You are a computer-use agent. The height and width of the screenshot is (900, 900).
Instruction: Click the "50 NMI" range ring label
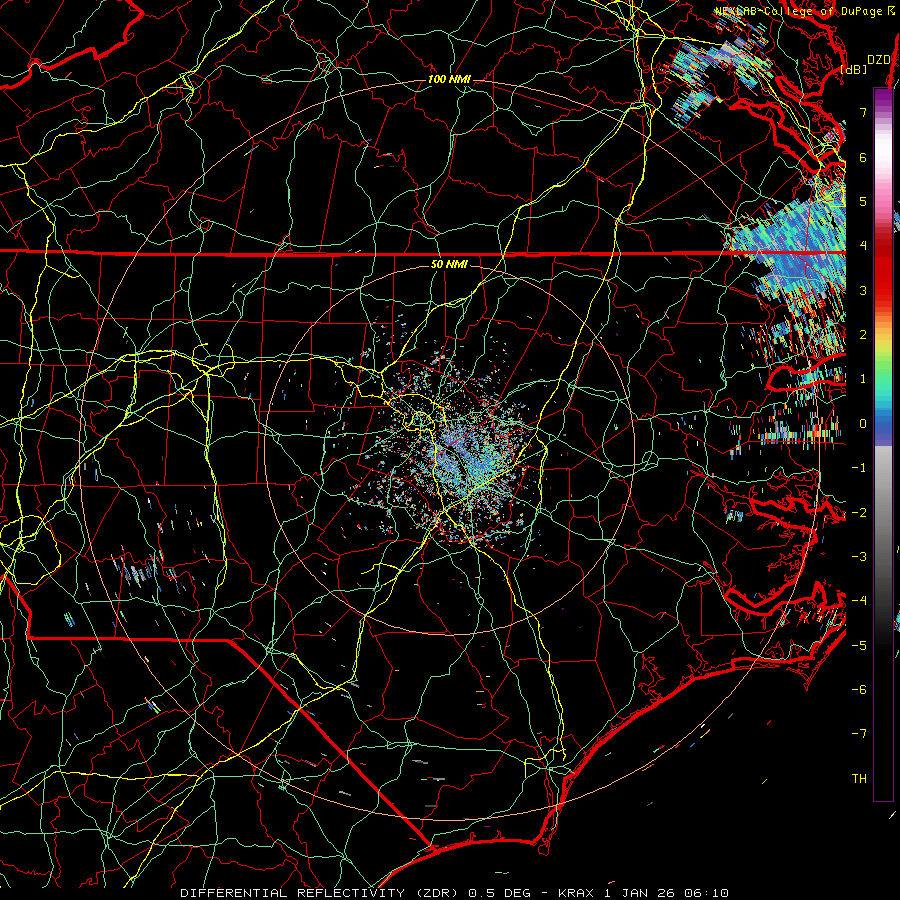pyautogui.click(x=449, y=264)
